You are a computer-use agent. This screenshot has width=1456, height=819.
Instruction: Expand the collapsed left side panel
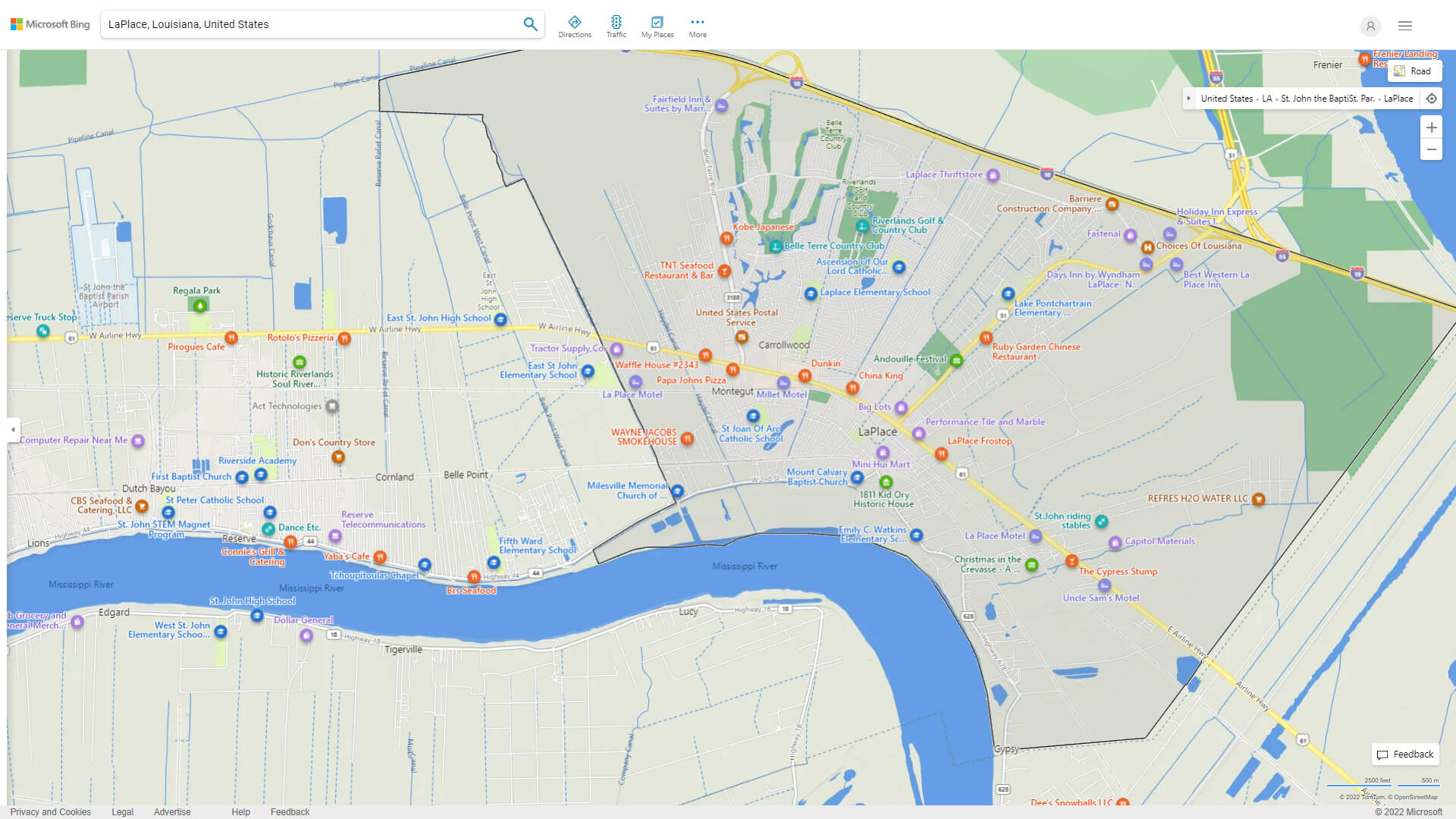[x=13, y=429]
